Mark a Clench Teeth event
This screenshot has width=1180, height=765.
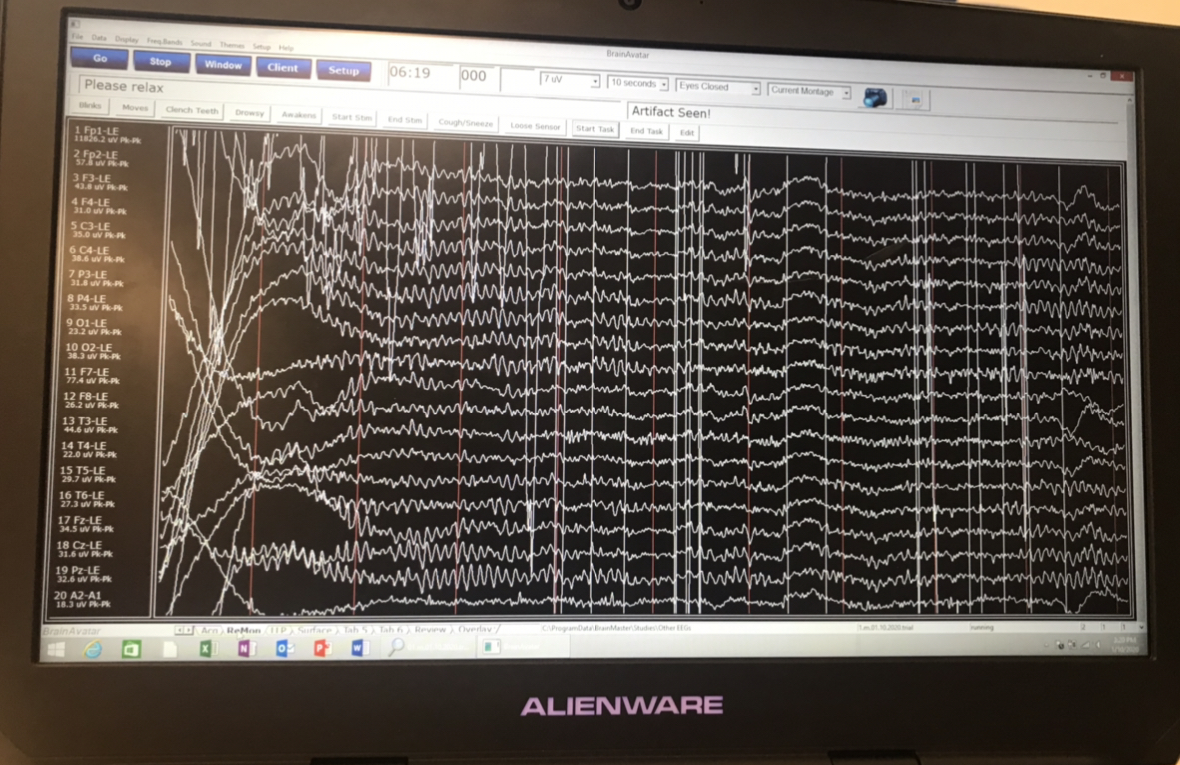coord(192,111)
